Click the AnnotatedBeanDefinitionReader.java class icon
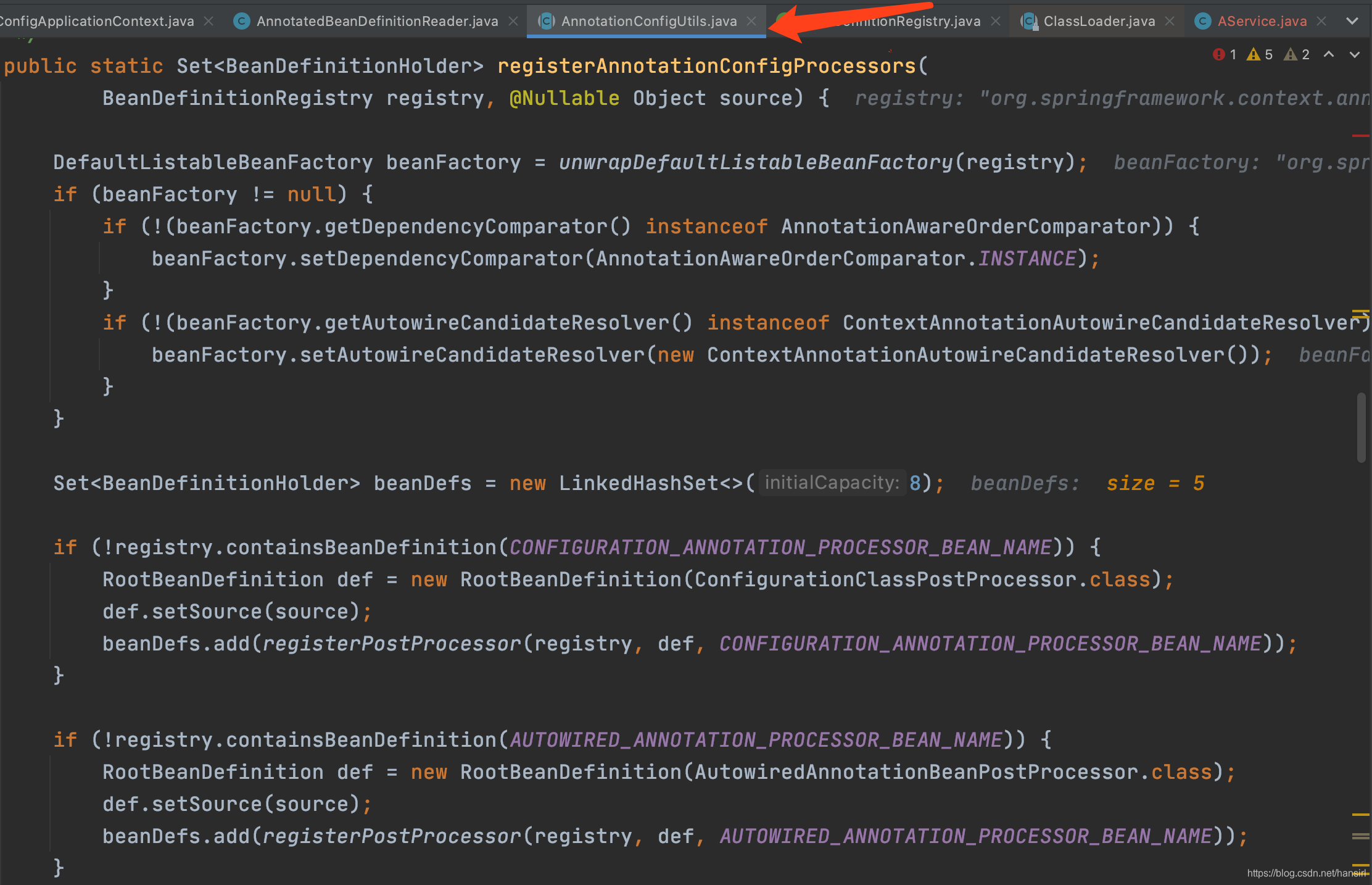This screenshot has width=1372, height=885. click(x=241, y=22)
